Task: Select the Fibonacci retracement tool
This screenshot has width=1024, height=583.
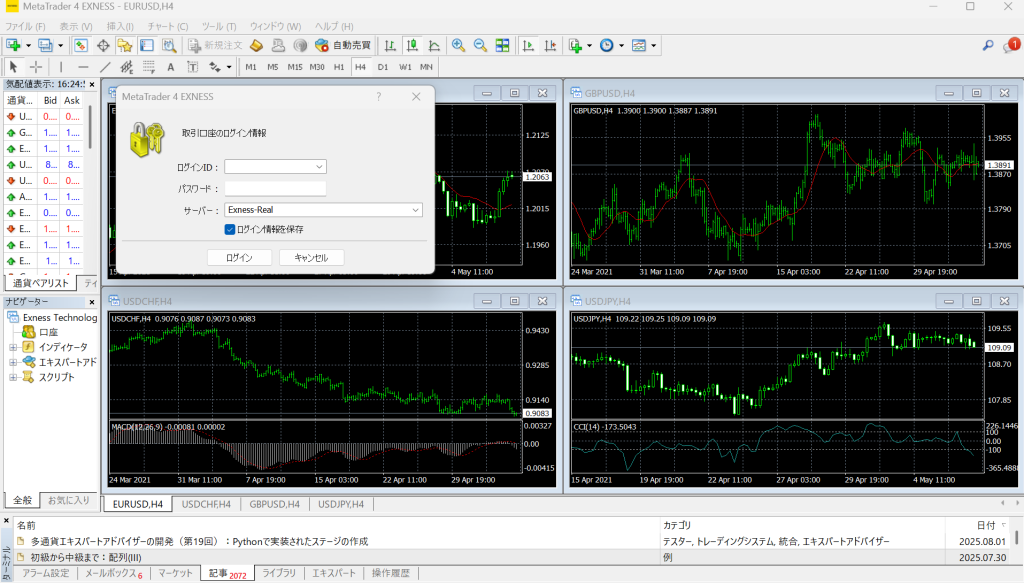Action: (149, 67)
